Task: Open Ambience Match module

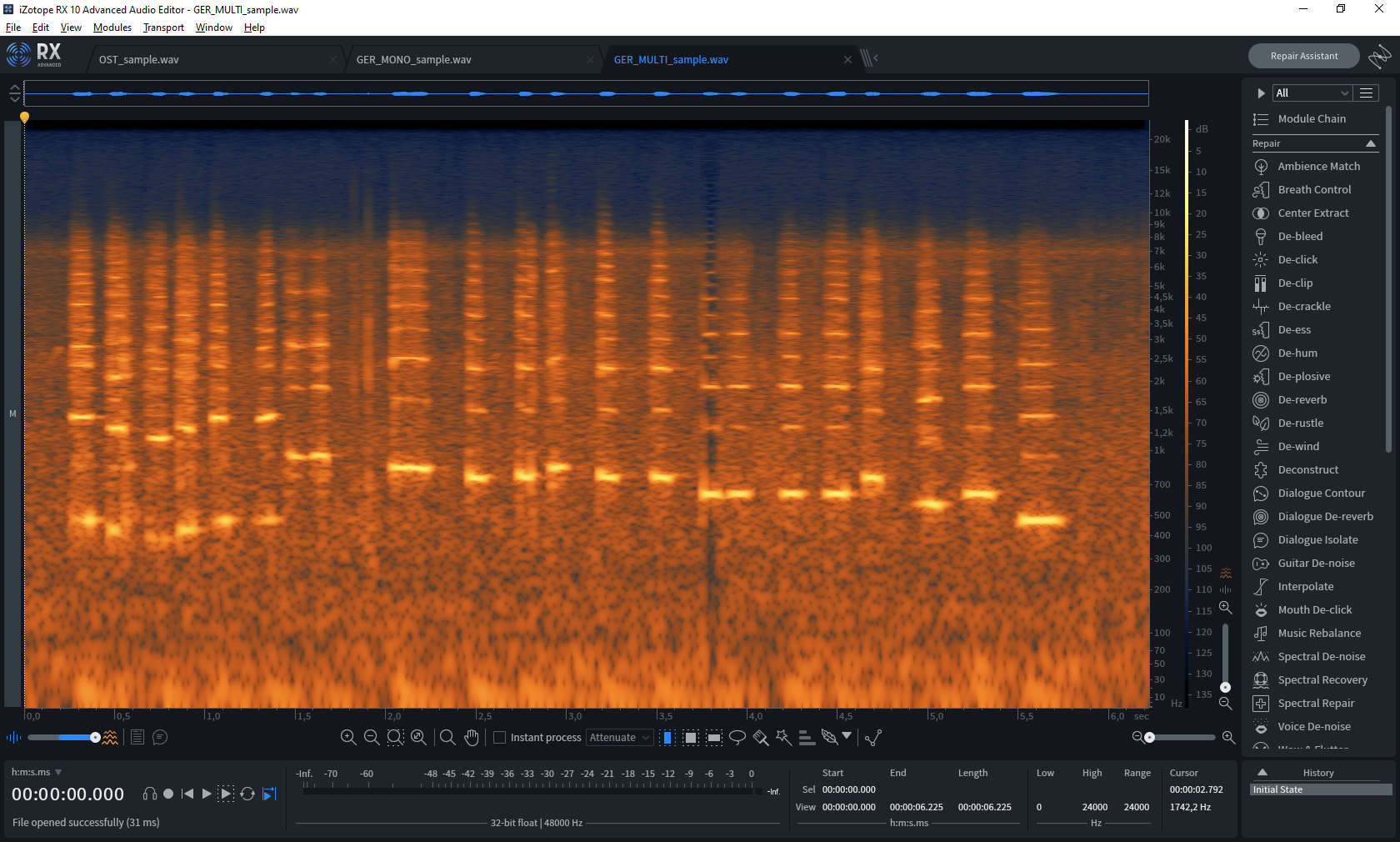Action: pyautogui.click(x=1318, y=167)
